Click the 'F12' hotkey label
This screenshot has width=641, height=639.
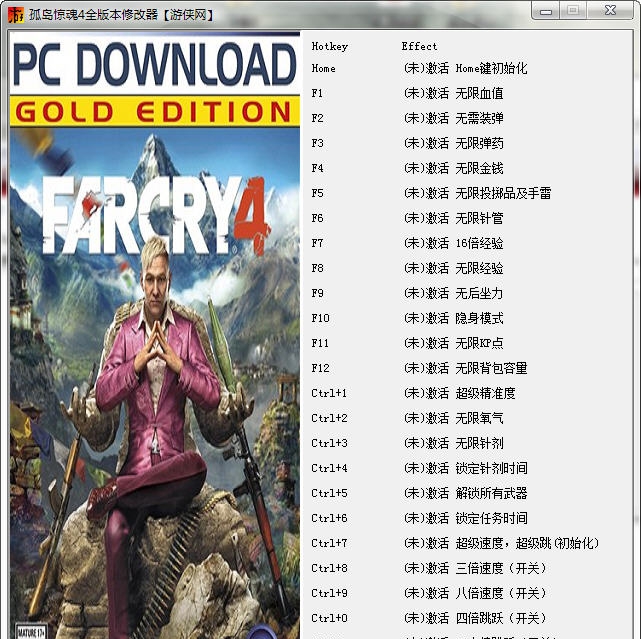[x=320, y=368]
